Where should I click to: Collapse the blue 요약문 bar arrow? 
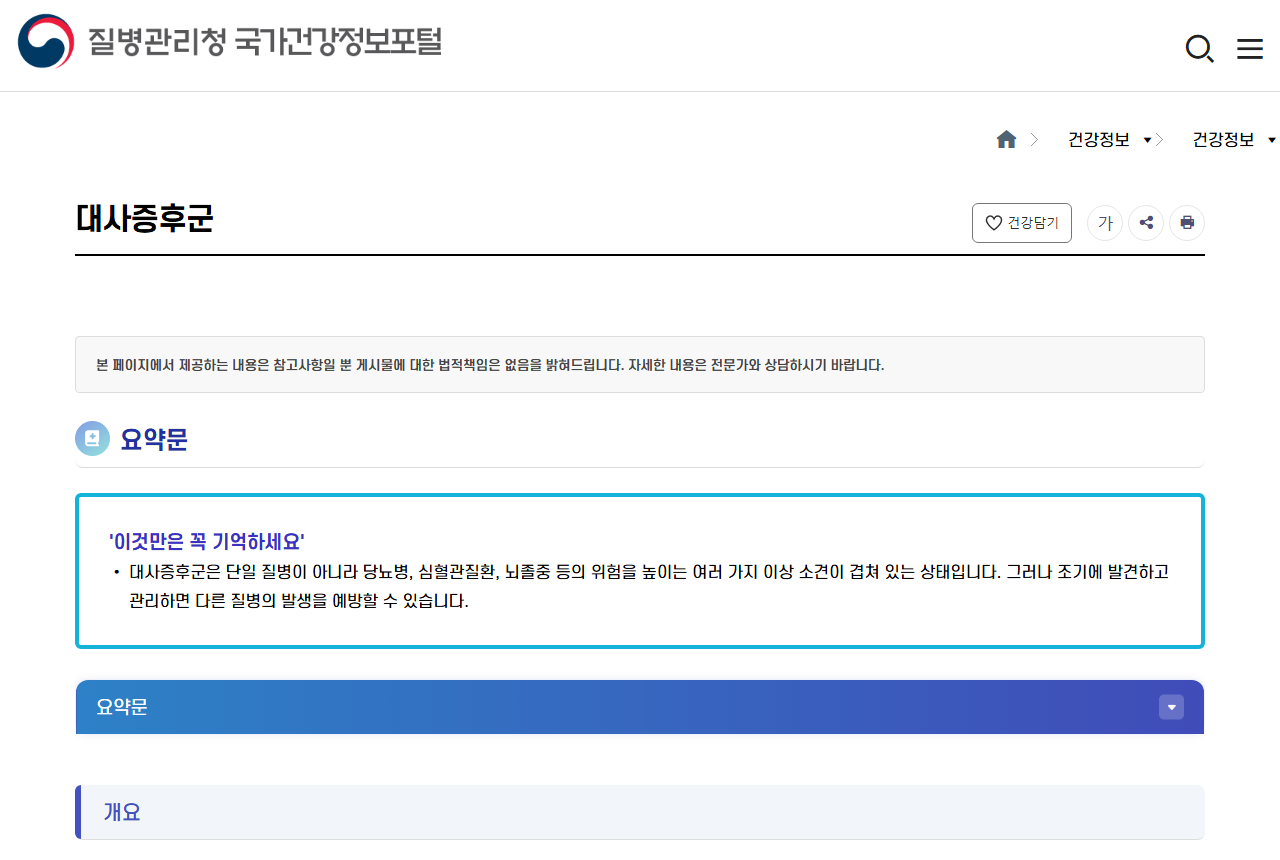click(x=1171, y=707)
